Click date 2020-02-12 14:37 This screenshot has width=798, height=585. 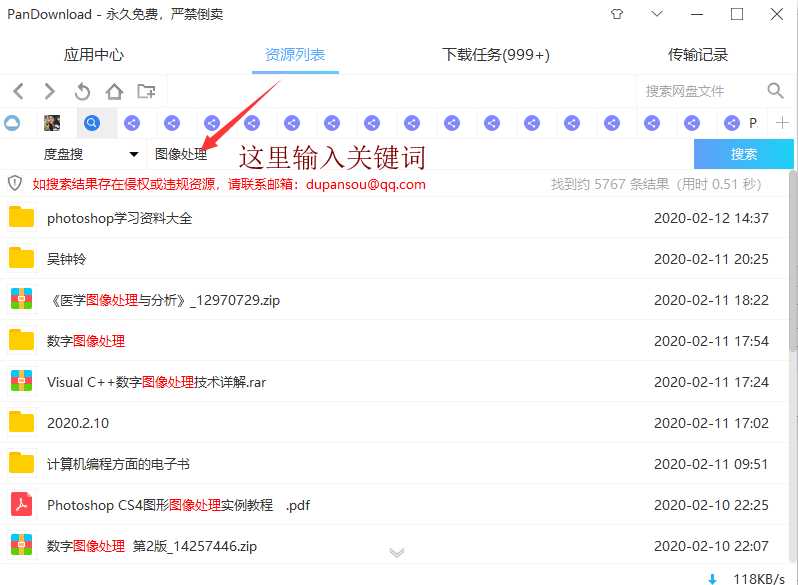tap(711, 218)
